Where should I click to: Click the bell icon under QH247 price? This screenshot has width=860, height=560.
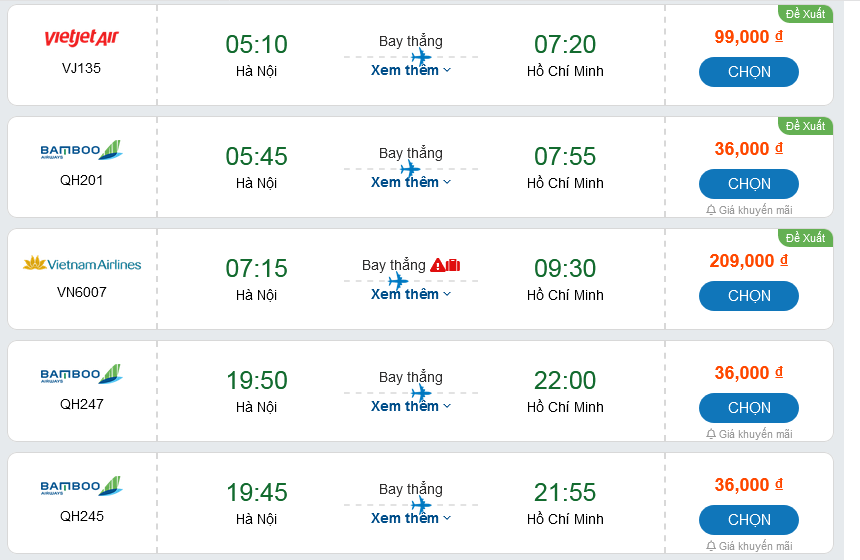pos(711,434)
